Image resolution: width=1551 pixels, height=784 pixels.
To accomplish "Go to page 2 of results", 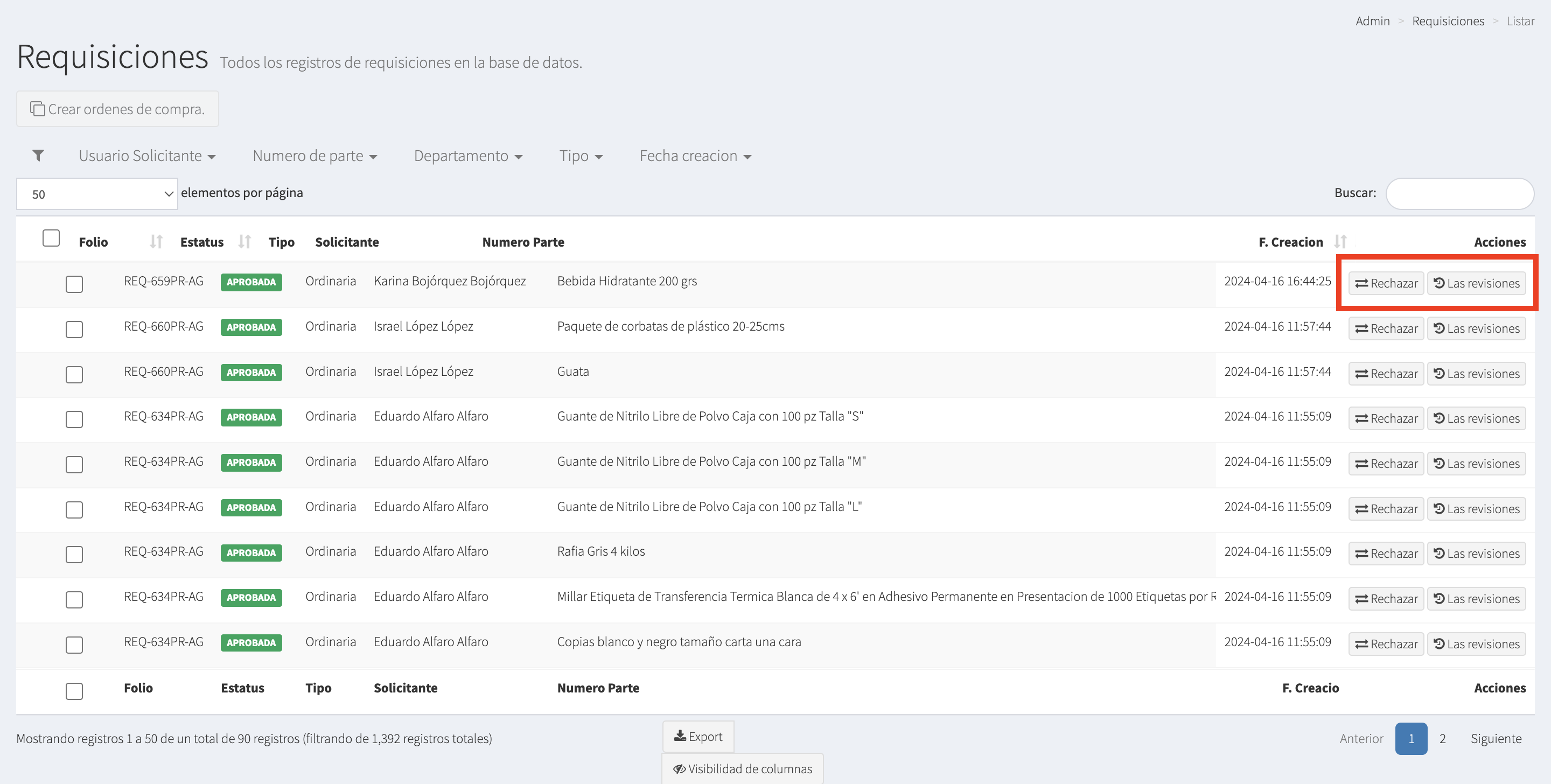I will [1442, 738].
